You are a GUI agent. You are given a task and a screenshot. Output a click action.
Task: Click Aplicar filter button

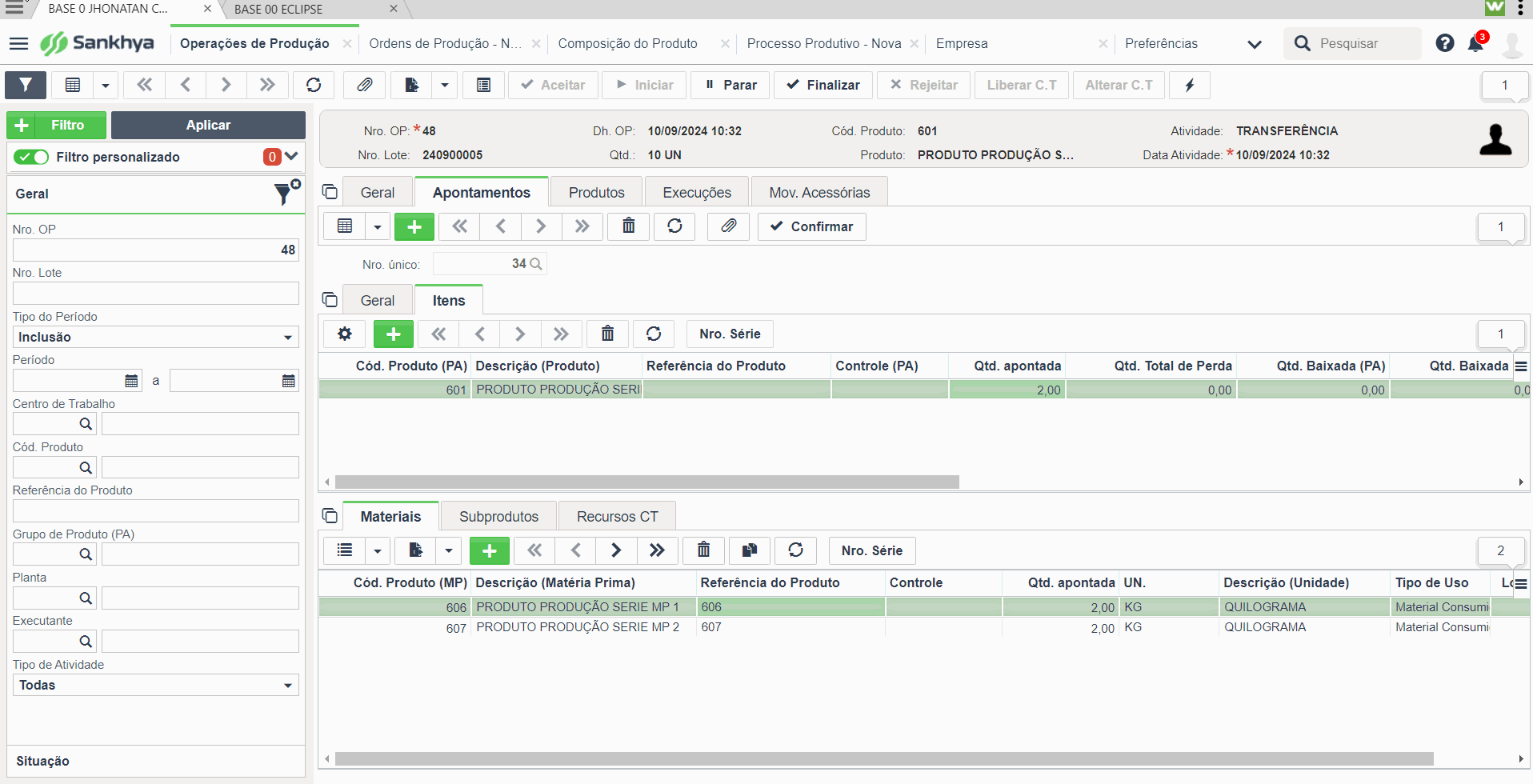pyautogui.click(x=208, y=125)
